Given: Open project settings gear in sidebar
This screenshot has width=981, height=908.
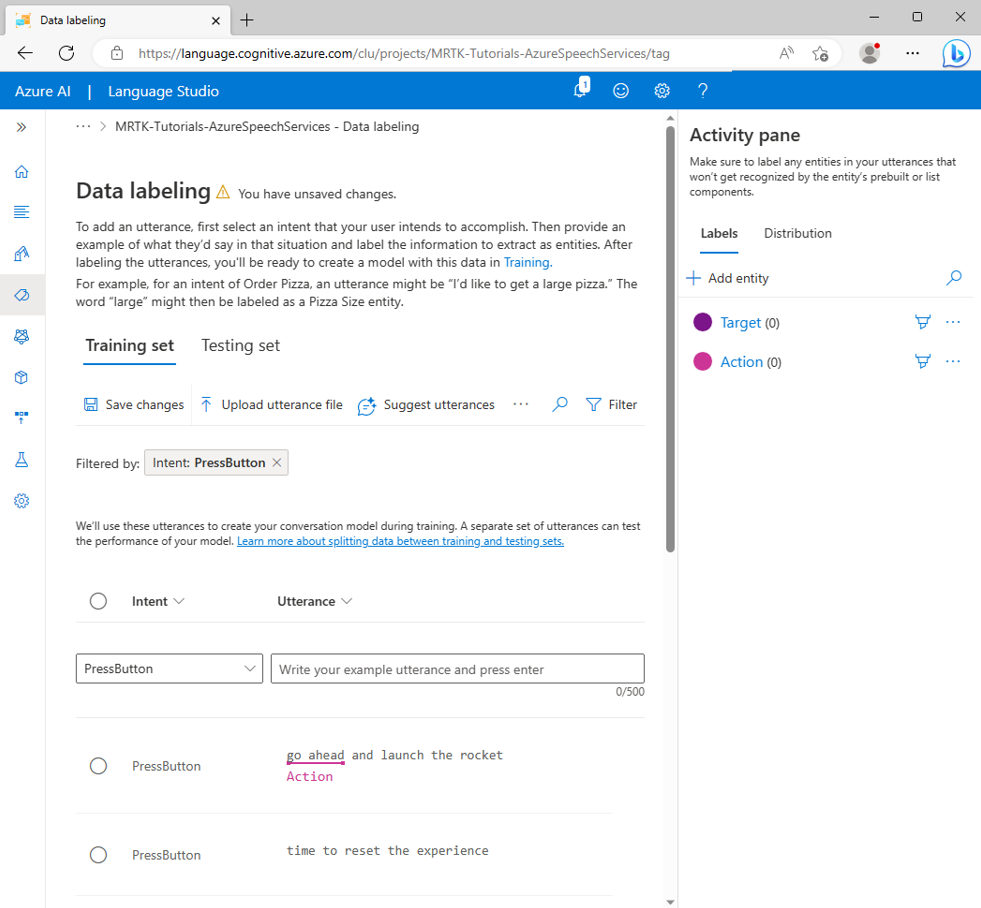Looking at the screenshot, I should point(21,501).
